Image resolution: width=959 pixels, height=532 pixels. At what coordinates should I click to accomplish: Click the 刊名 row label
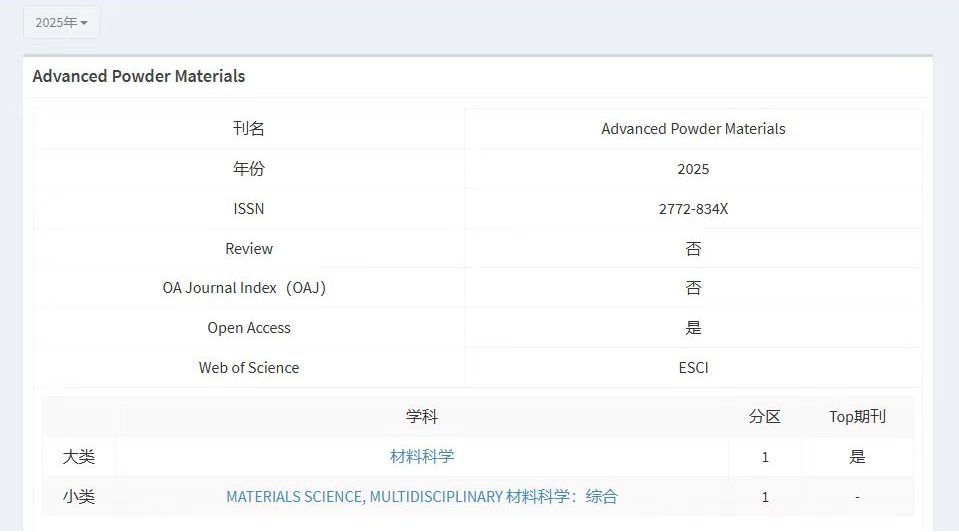click(x=249, y=129)
